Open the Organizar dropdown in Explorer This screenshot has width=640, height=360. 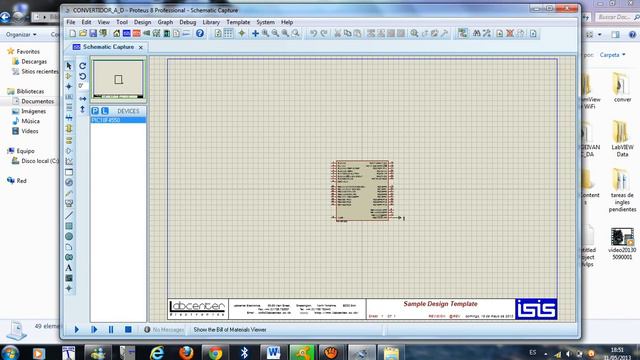click(x=21, y=35)
